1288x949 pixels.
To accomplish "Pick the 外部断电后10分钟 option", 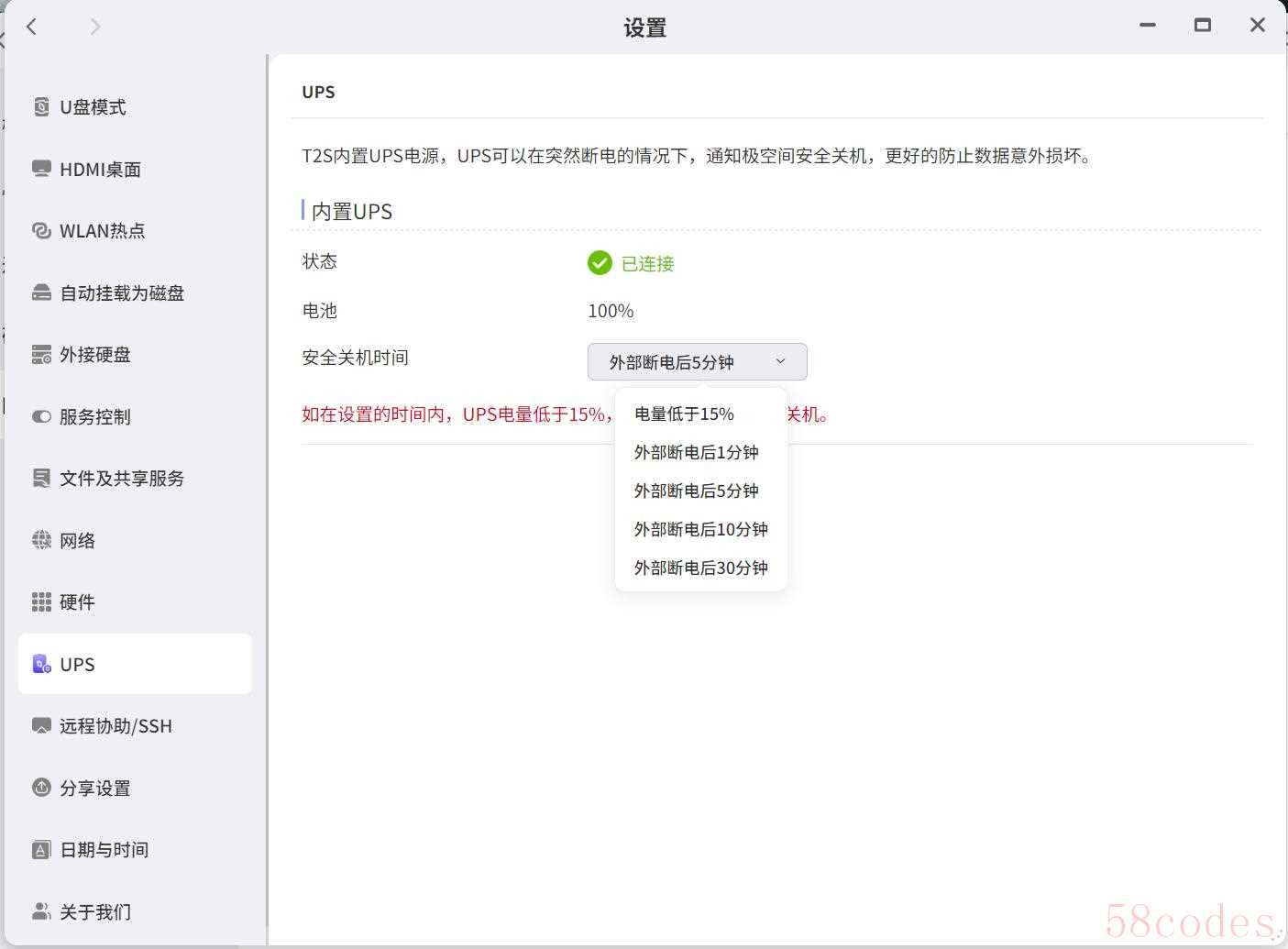I will coord(700,530).
